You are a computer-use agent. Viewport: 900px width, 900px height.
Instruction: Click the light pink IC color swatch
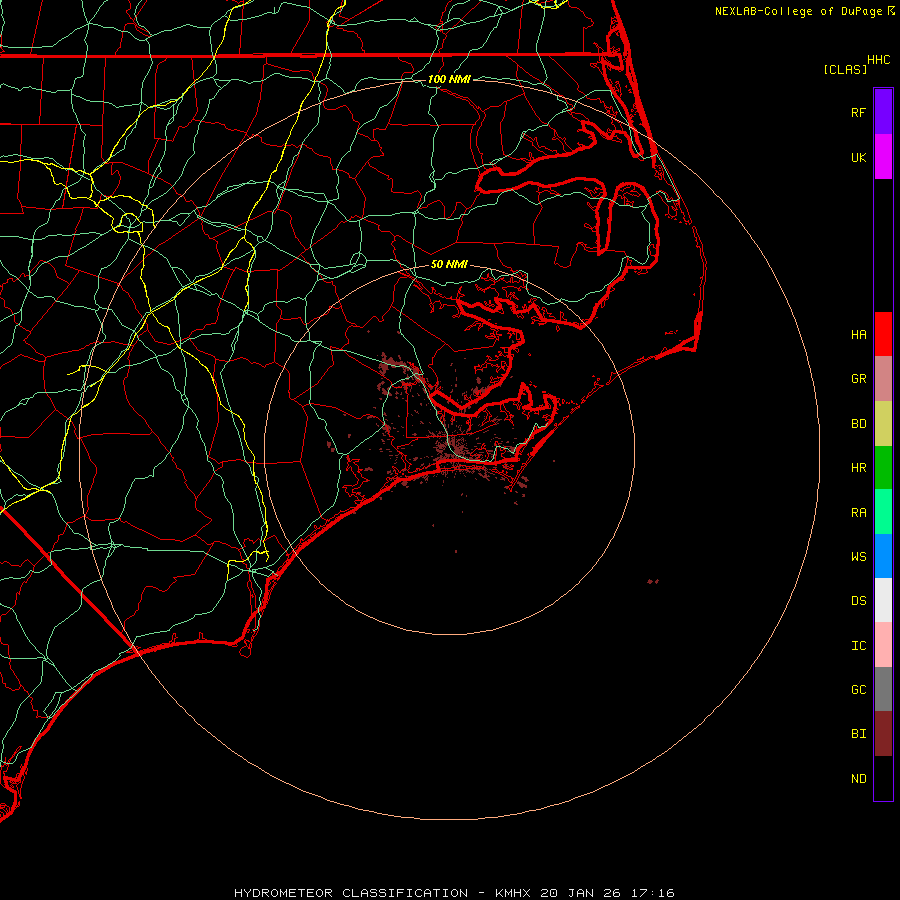click(x=883, y=645)
